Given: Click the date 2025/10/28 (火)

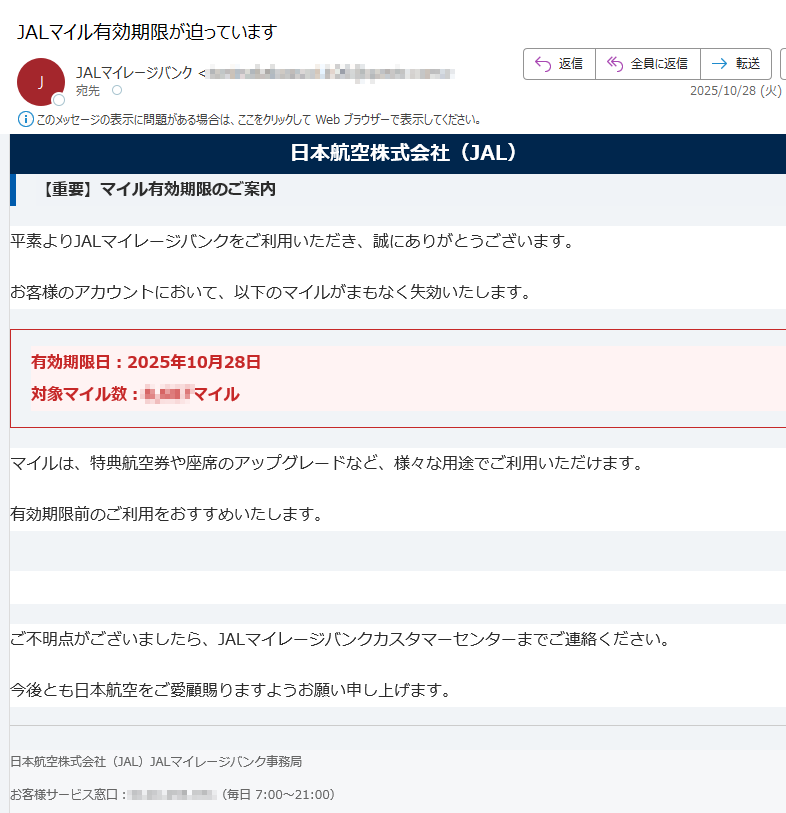Looking at the screenshot, I should point(735,91).
